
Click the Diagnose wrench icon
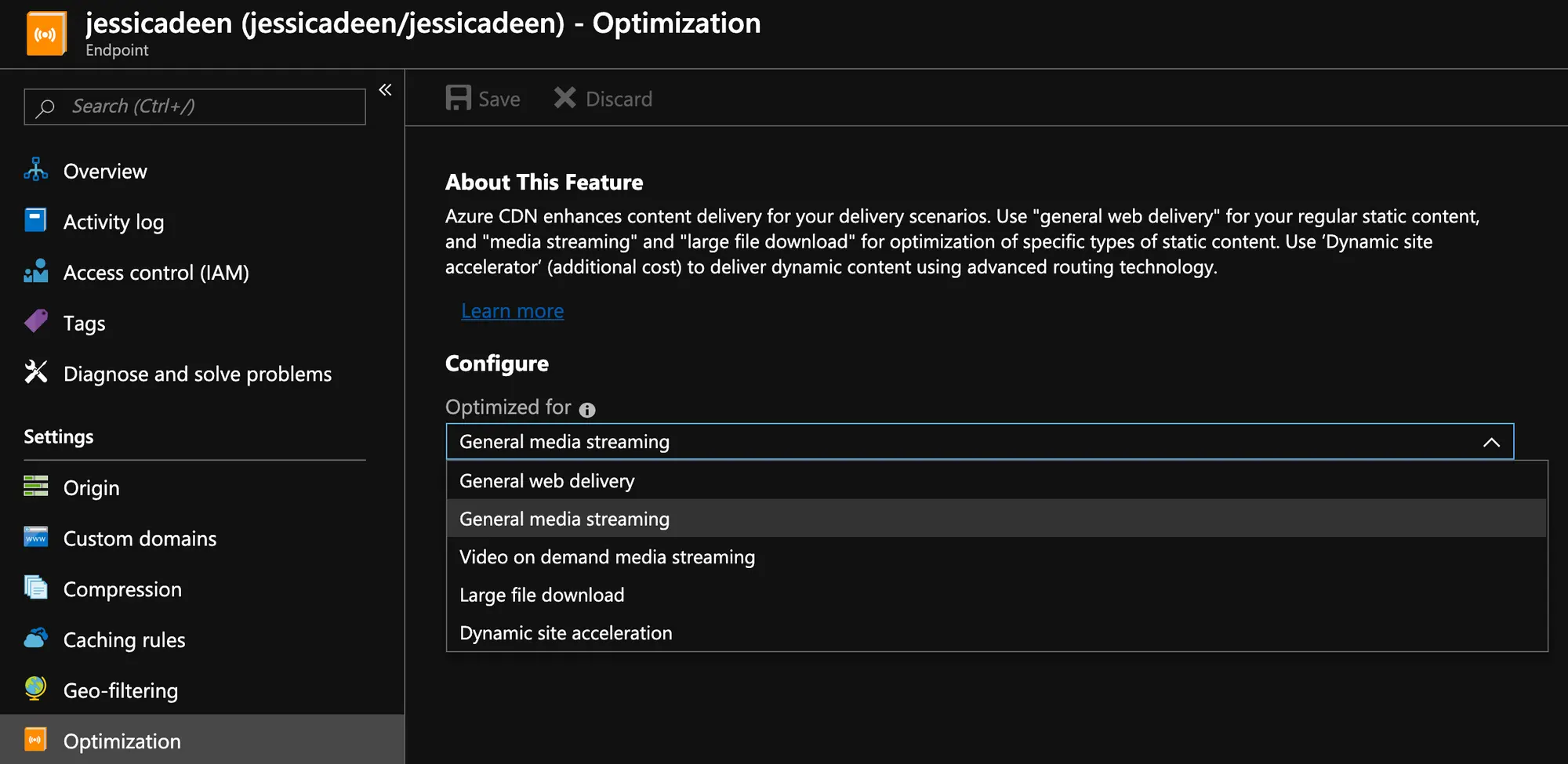(x=36, y=372)
